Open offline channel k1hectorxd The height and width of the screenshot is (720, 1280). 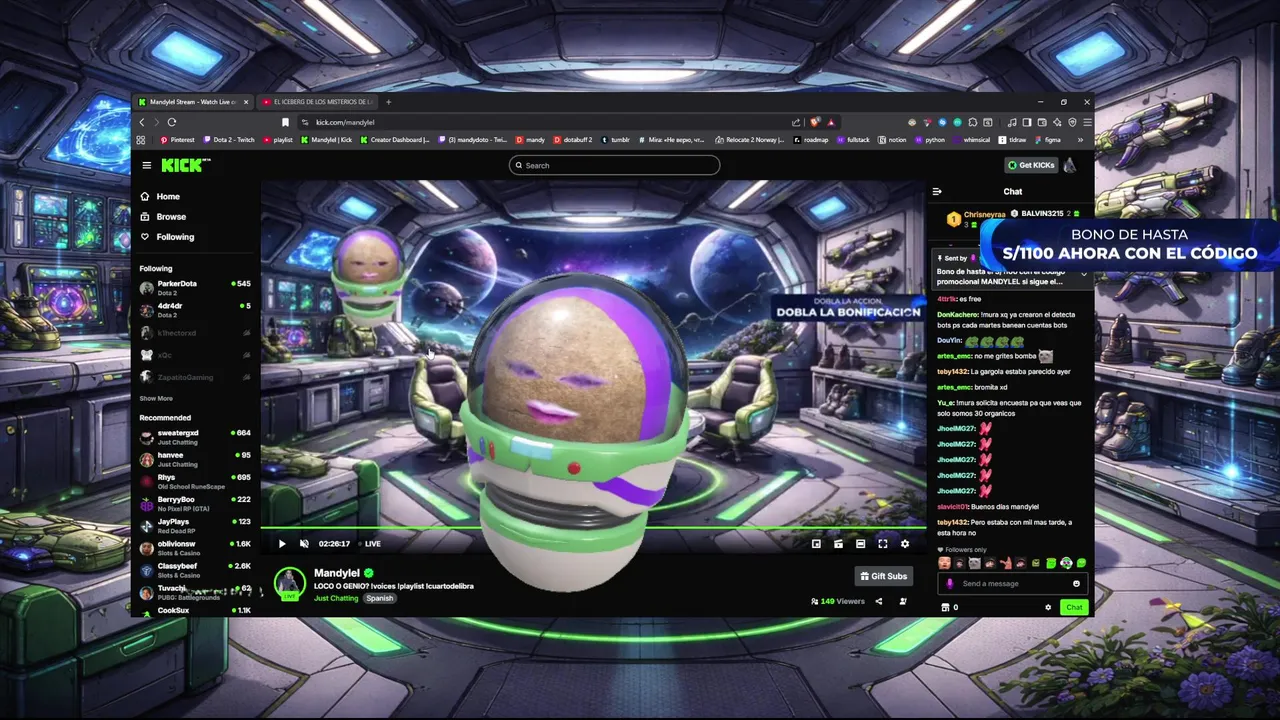click(195, 333)
